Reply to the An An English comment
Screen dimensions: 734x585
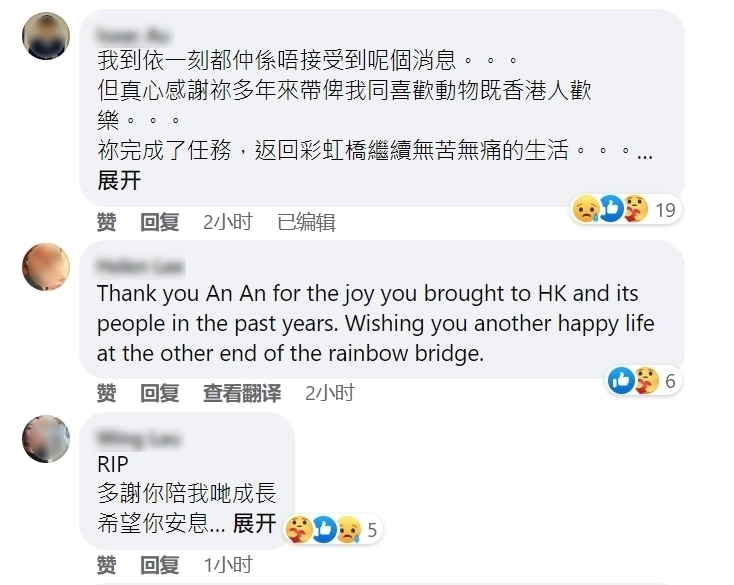pos(159,393)
